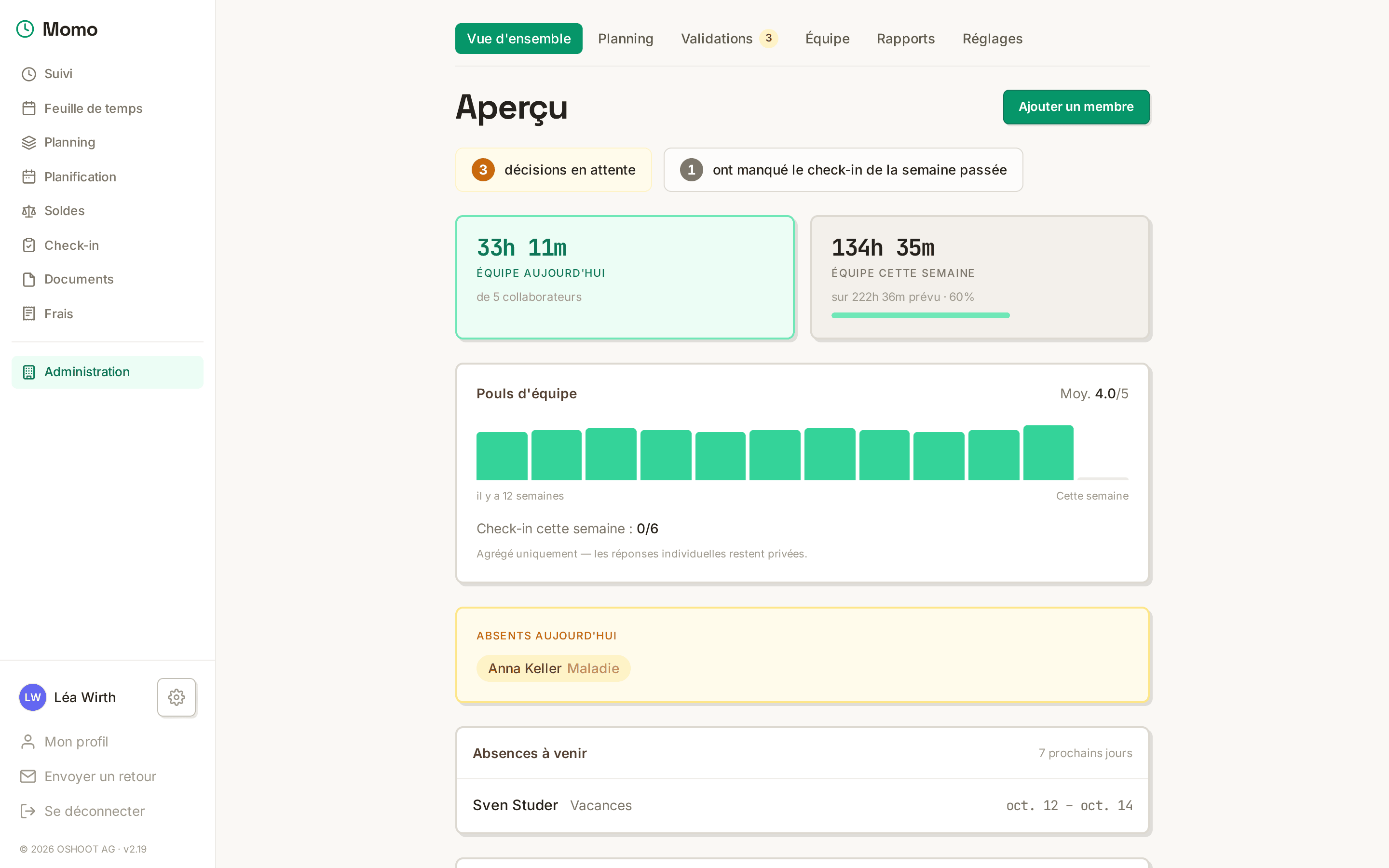The image size is (1389, 868).
Task: Click the Absences à venir heading
Action: 529,753
